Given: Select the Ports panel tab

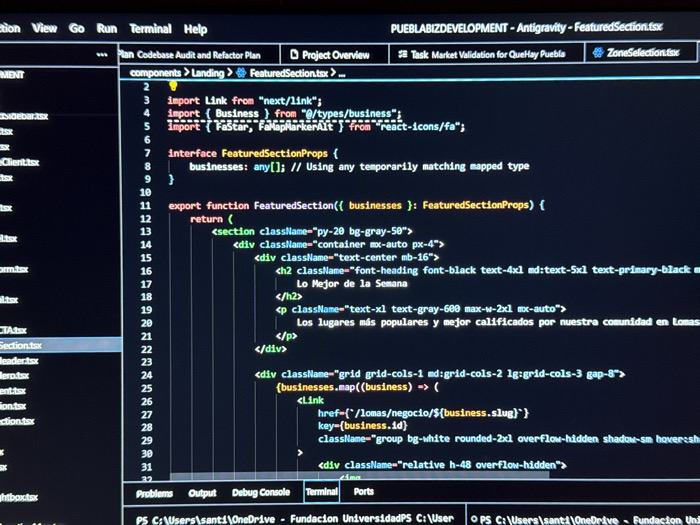Looking at the screenshot, I should 363,492.
